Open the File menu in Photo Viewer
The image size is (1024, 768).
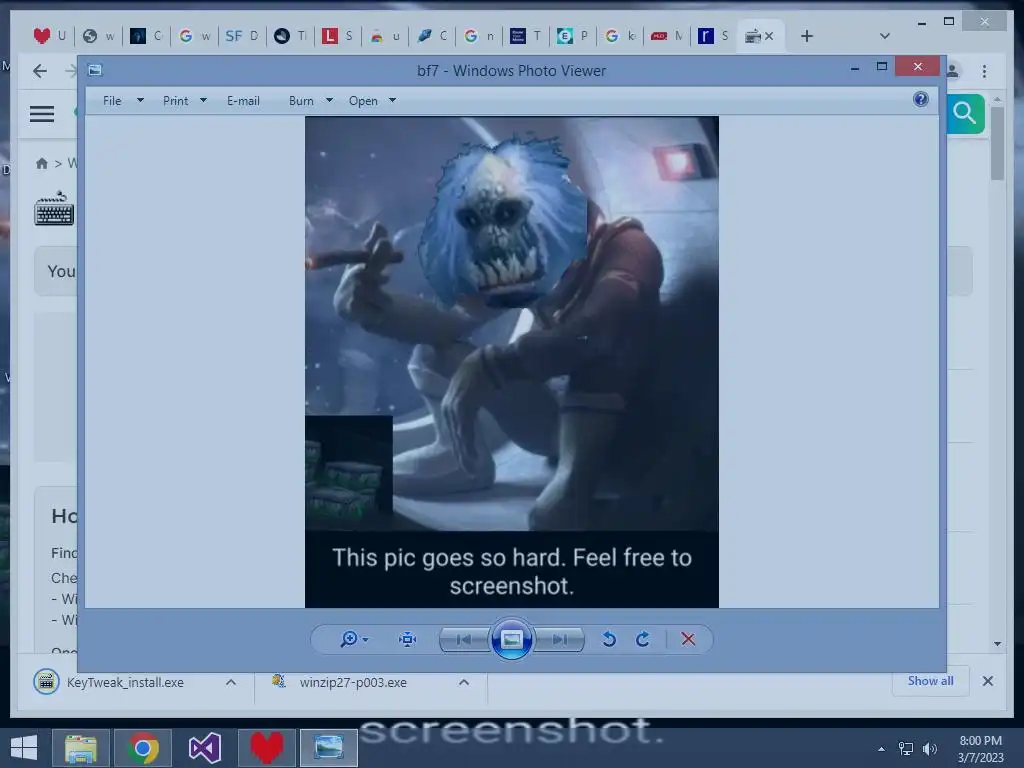[112, 101]
